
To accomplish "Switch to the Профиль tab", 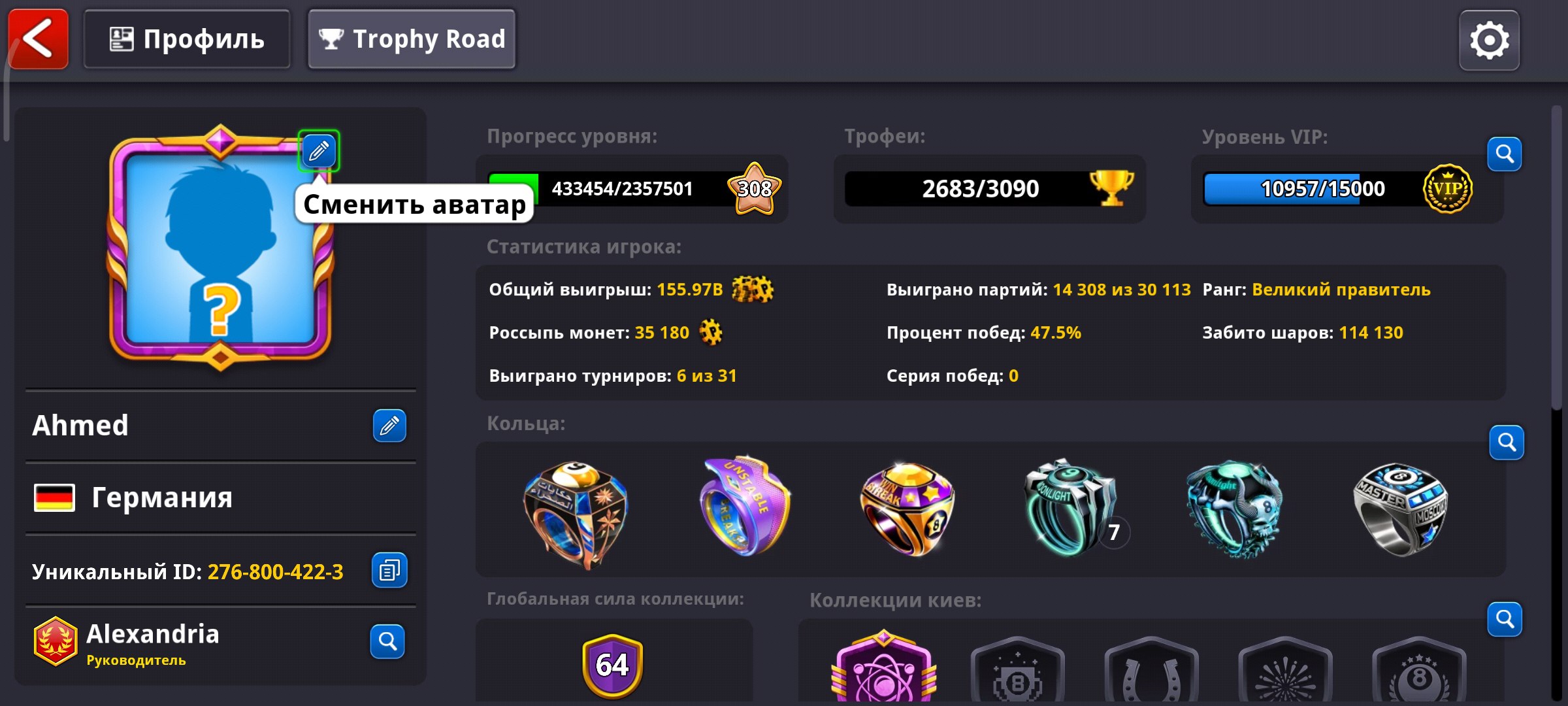I will (x=187, y=39).
